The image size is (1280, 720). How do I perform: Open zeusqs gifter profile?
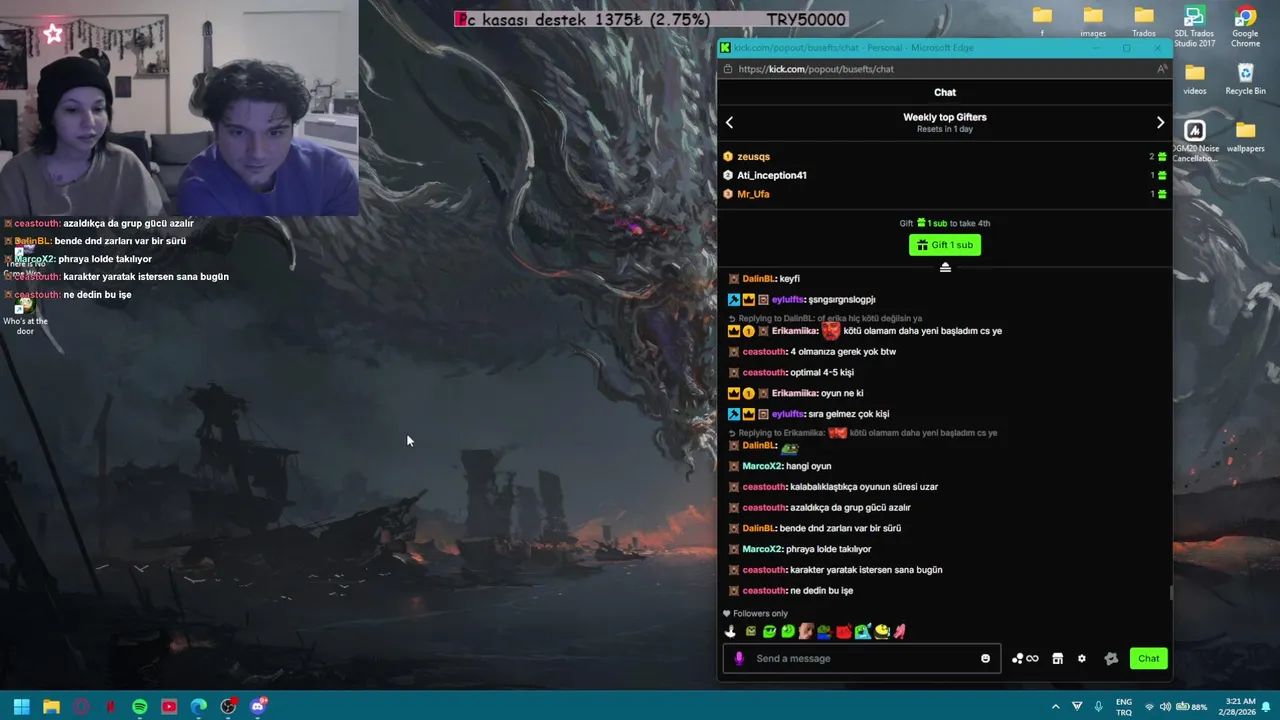(x=753, y=157)
